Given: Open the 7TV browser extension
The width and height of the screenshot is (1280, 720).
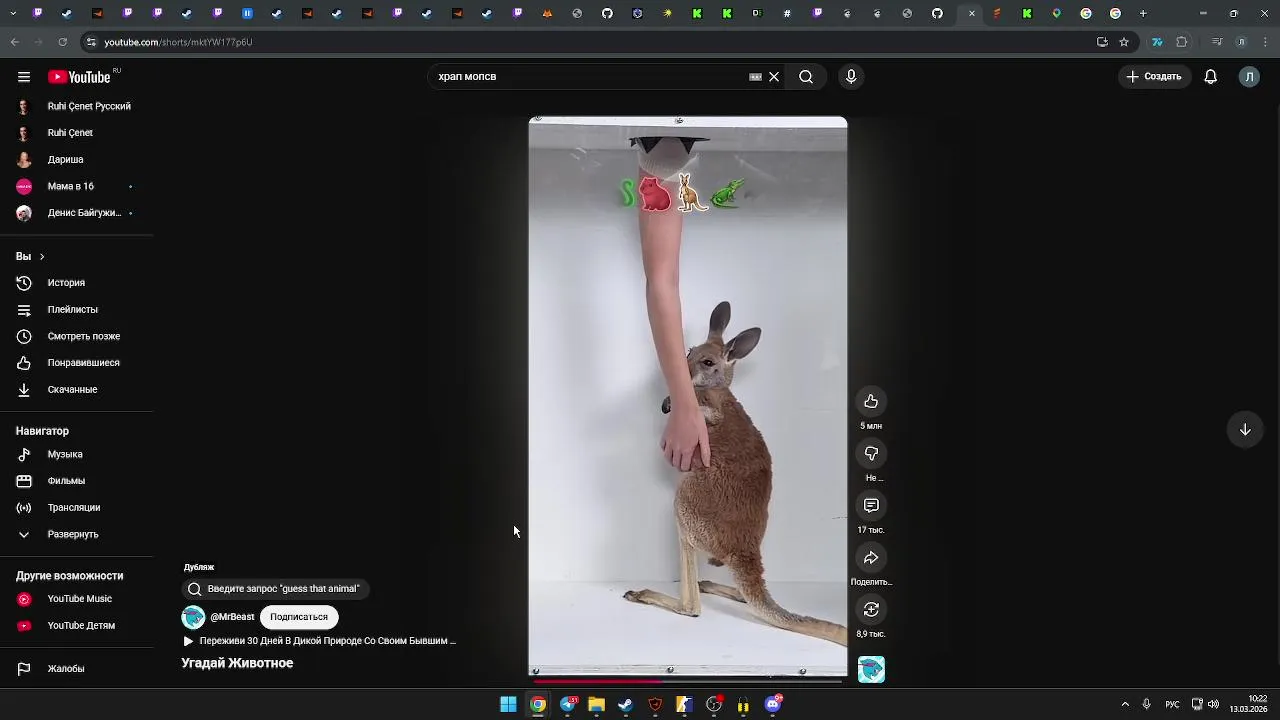Looking at the screenshot, I should (1157, 42).
